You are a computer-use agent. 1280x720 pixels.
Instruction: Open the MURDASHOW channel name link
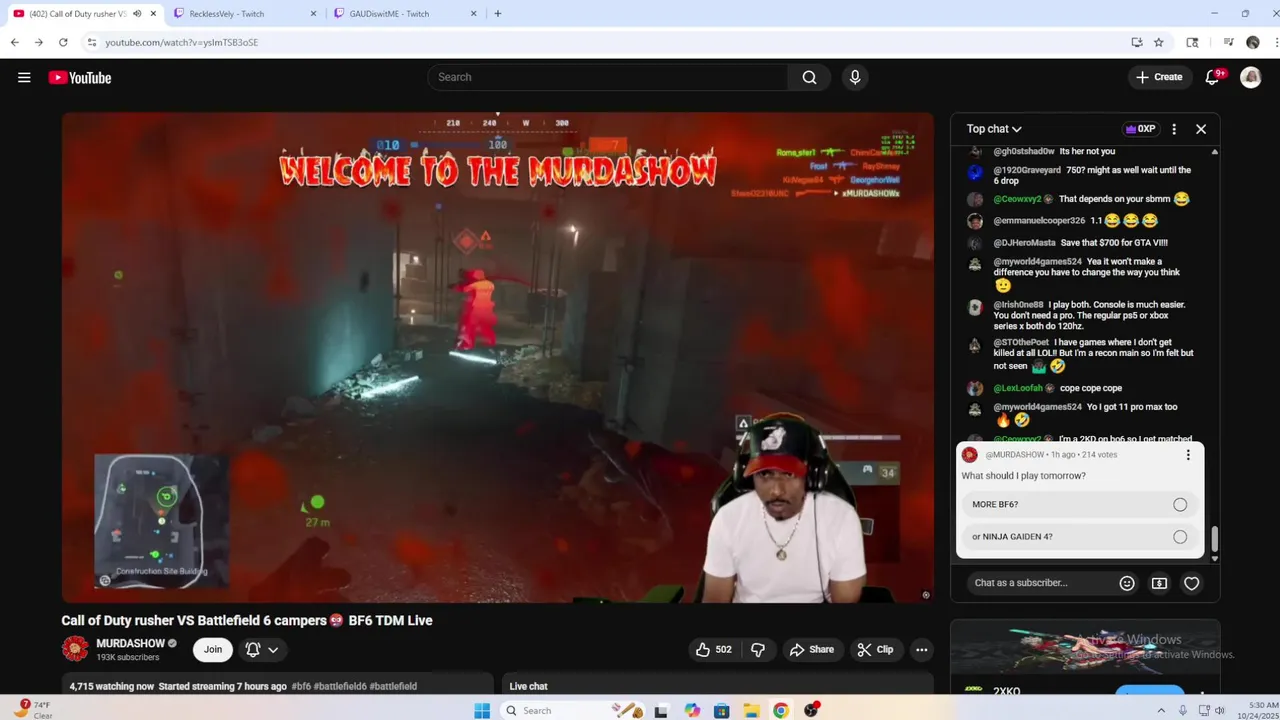130,644
